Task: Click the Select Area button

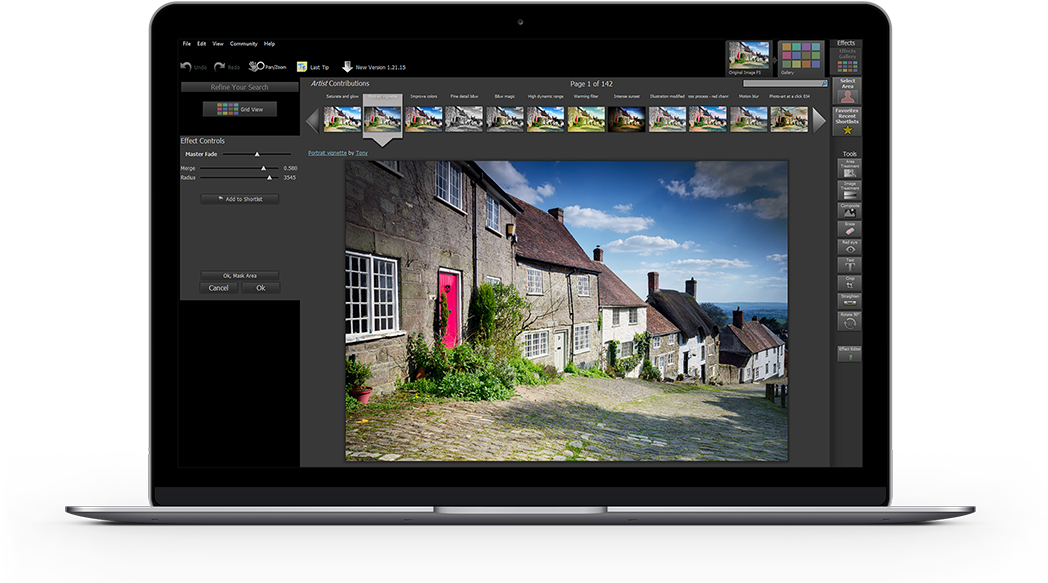Action: [x=848, y=91]
